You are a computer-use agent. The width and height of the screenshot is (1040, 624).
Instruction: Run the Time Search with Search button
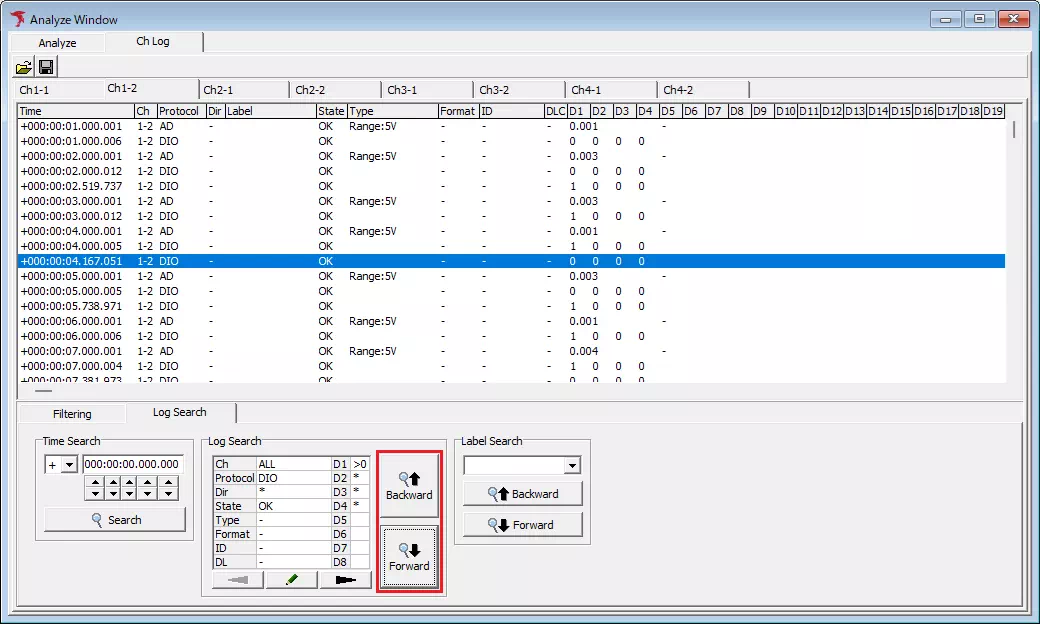point(115,520)
